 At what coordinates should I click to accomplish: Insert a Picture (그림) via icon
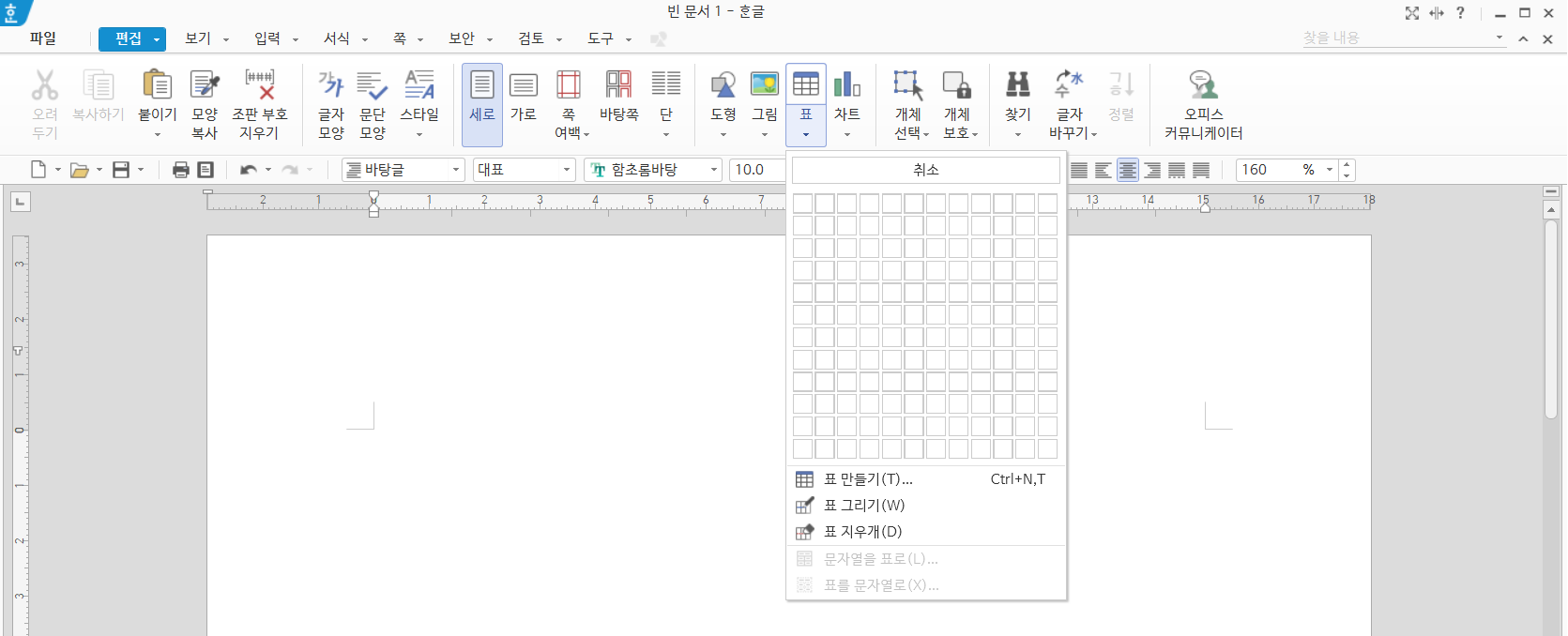(x=765, y=85)
